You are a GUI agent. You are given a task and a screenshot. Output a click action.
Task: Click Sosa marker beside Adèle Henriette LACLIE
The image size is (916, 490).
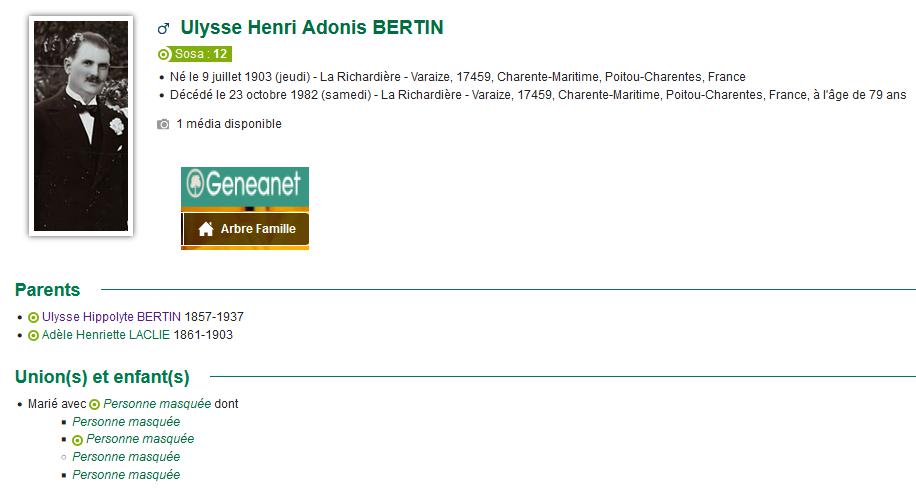(x=33, y=335)
